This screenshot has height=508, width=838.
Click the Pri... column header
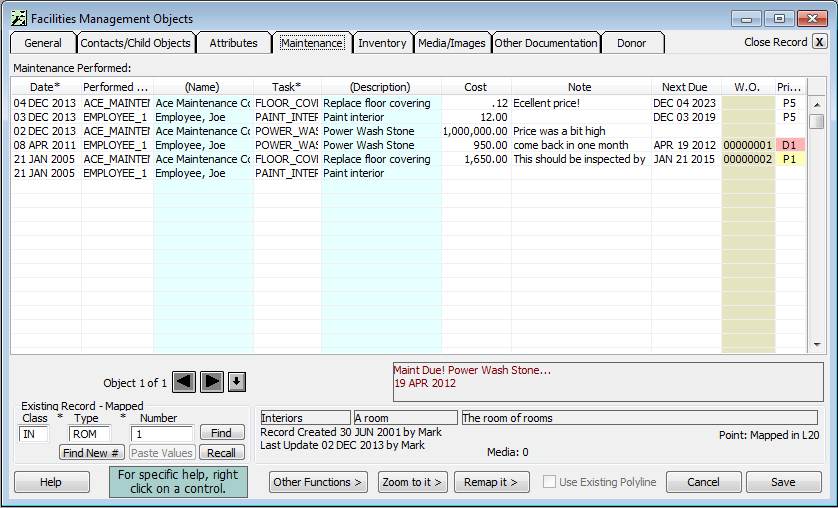click(x=790, y=87)
